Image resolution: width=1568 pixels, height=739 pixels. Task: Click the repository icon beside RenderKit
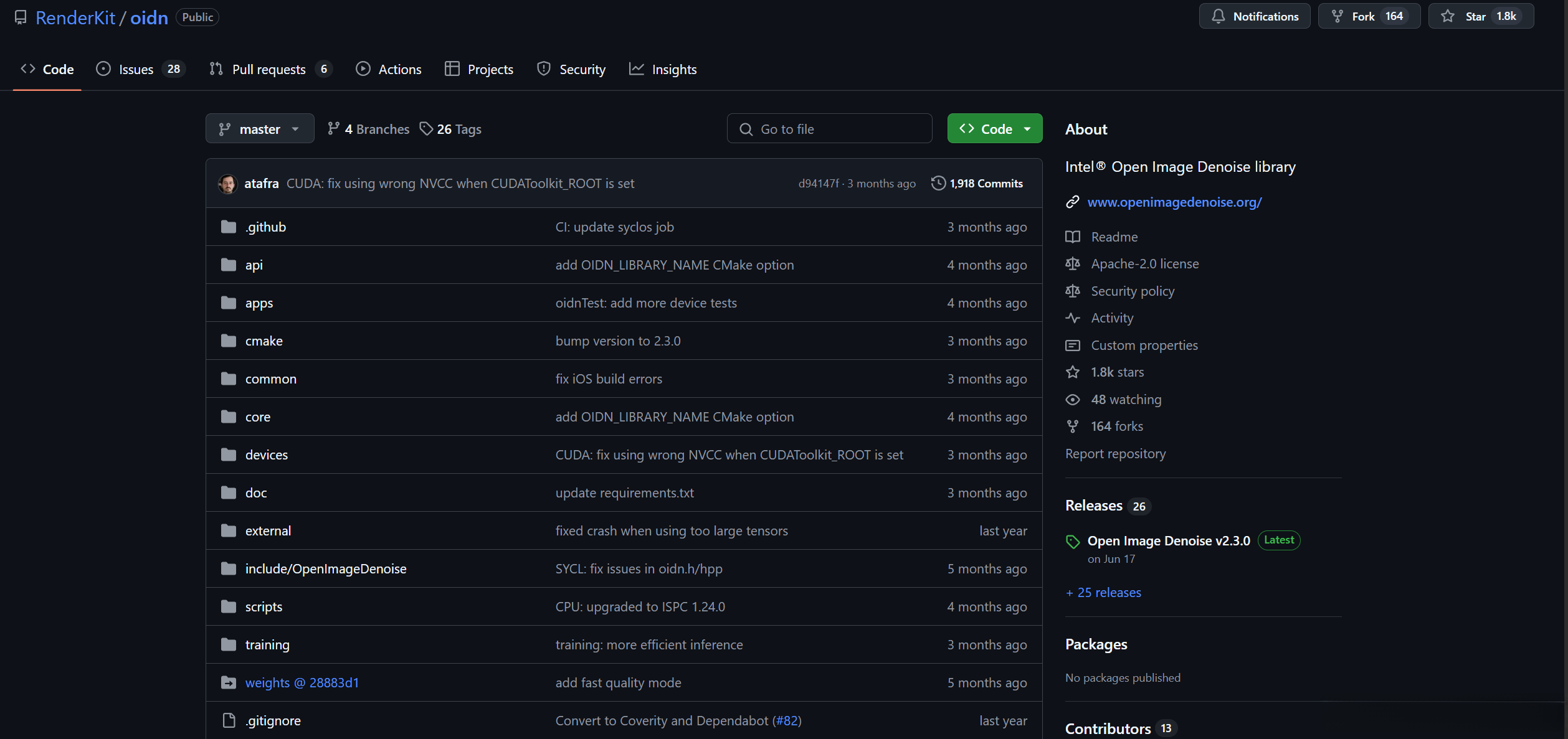pyautogui.click(x=21, y=17)
